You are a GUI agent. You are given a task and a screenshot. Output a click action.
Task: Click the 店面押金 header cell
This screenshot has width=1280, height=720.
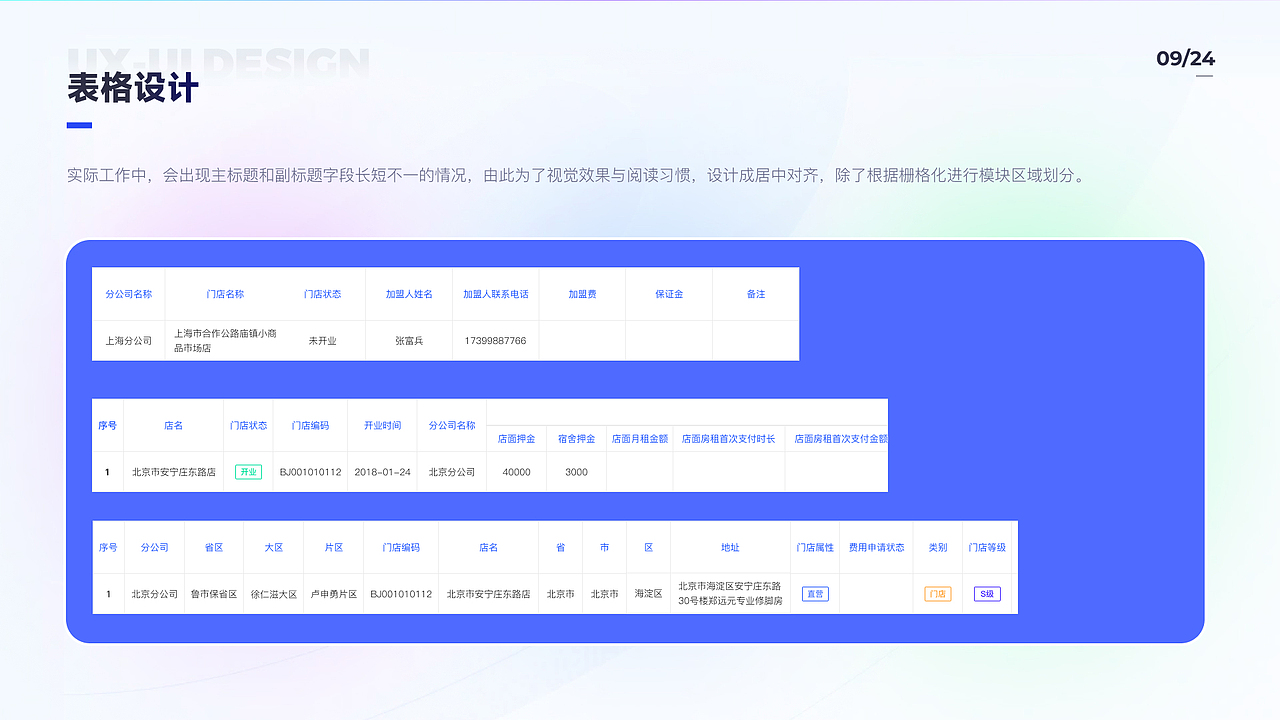coord(516,439)
